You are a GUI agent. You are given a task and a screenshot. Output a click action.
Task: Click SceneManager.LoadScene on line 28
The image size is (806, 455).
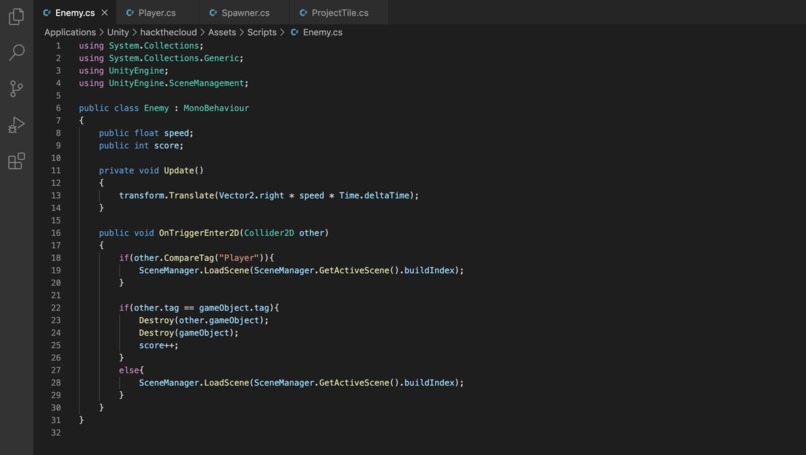pos(194,383)
